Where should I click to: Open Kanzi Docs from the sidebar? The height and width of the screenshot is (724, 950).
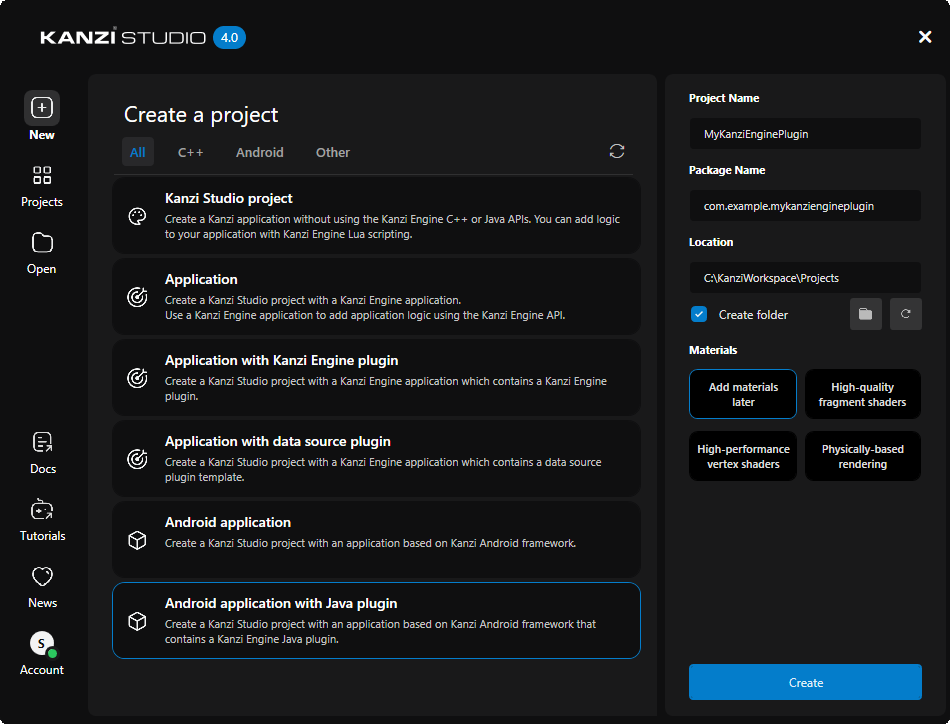click(x=41, y=442)
